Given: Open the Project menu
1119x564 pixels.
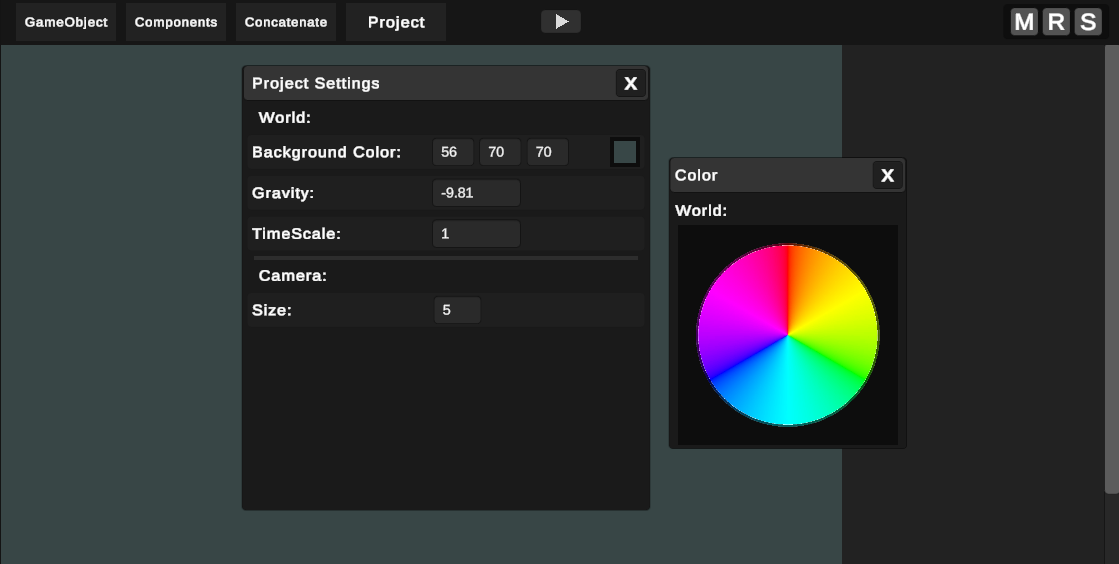Looking at the screenshot, I should [396, 22].
